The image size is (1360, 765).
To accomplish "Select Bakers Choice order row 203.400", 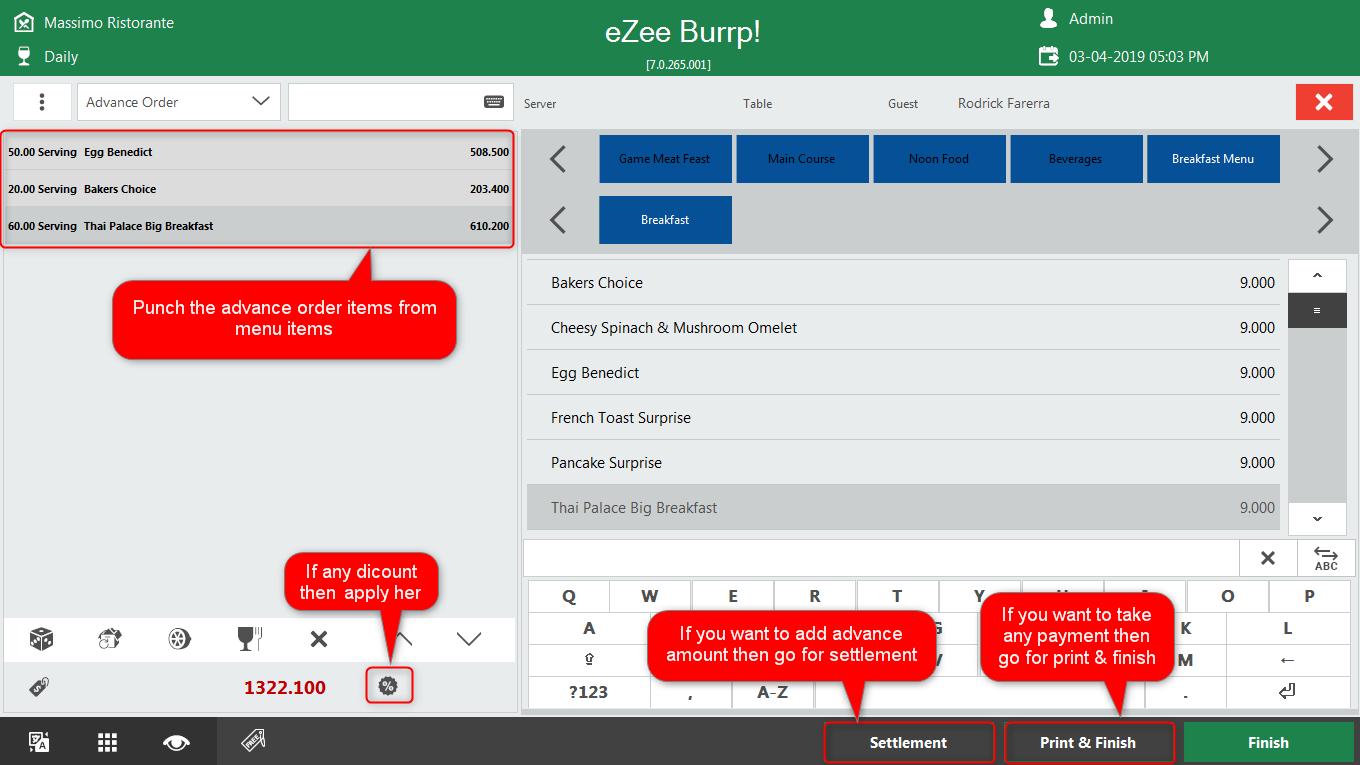I will point(258,189).
